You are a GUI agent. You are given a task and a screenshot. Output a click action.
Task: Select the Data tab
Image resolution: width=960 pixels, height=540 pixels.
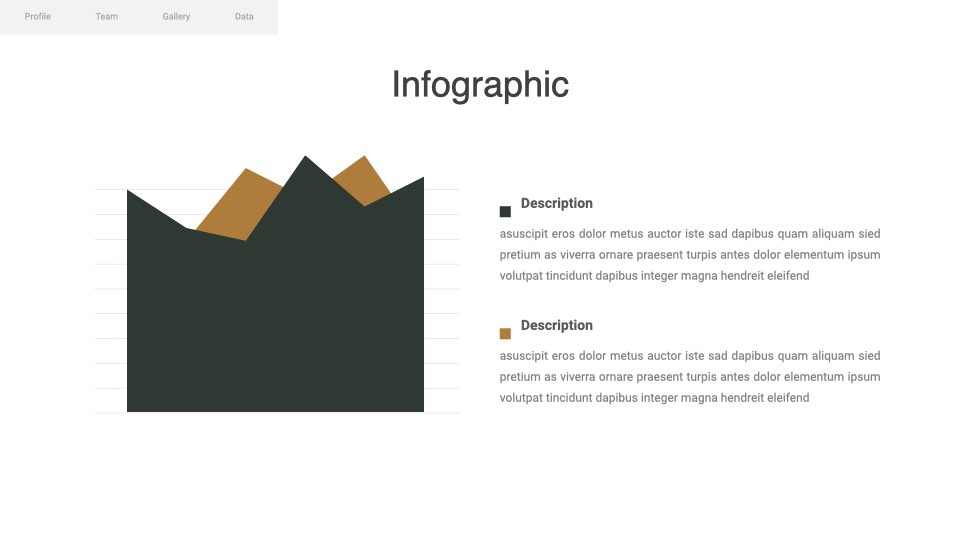click(244, 17)
